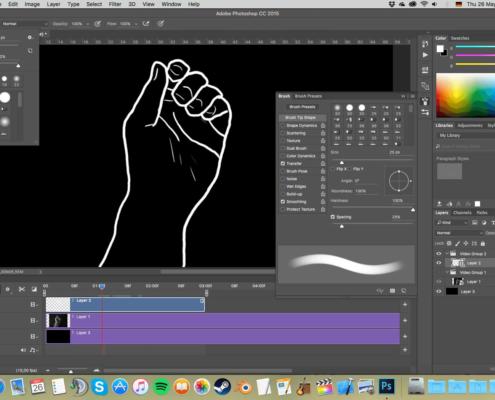495x400 pixels.
Task: Open Spotify from the Dock
Action: 162,387
